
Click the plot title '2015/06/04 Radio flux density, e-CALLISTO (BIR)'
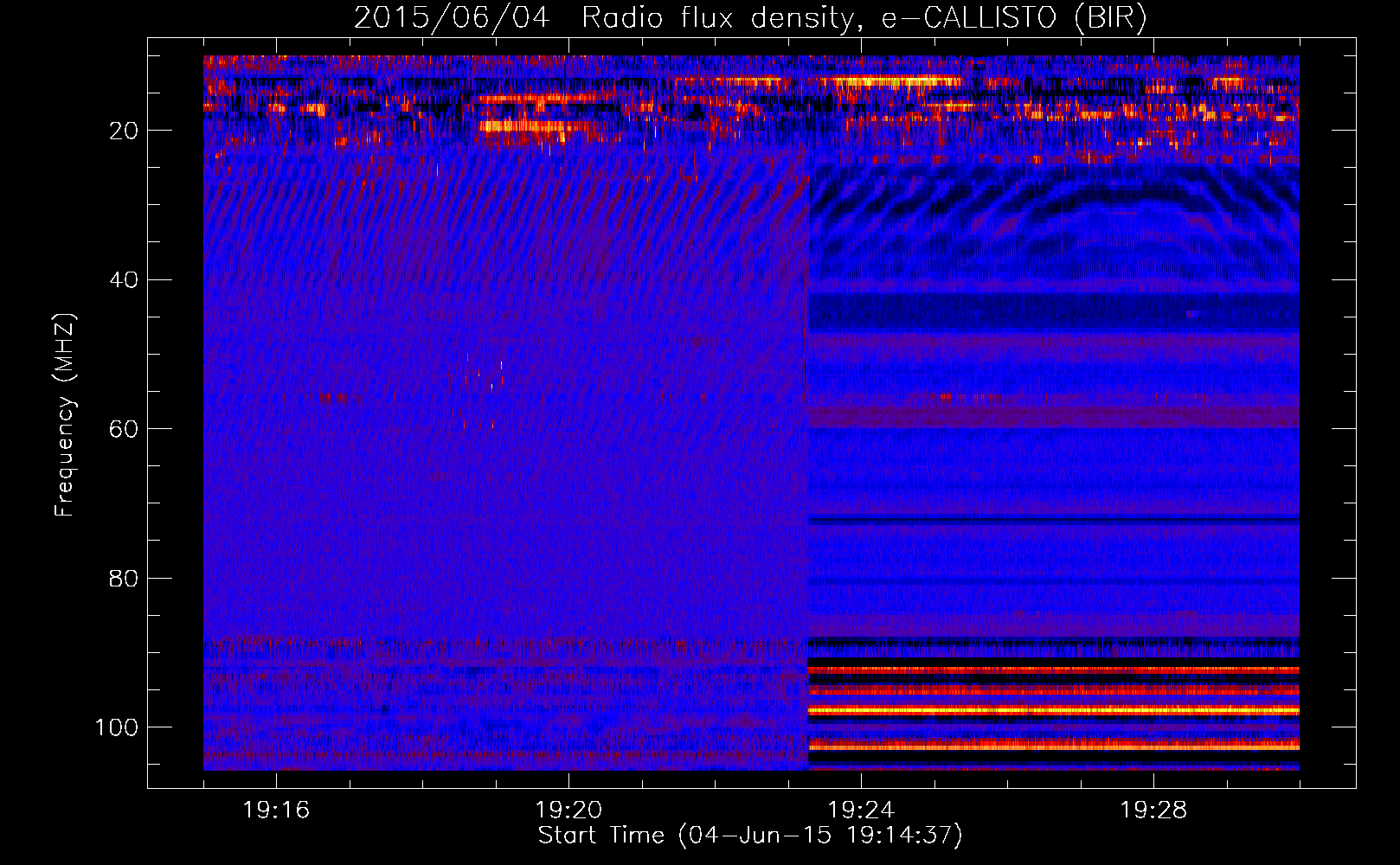[x=750, y=17]
